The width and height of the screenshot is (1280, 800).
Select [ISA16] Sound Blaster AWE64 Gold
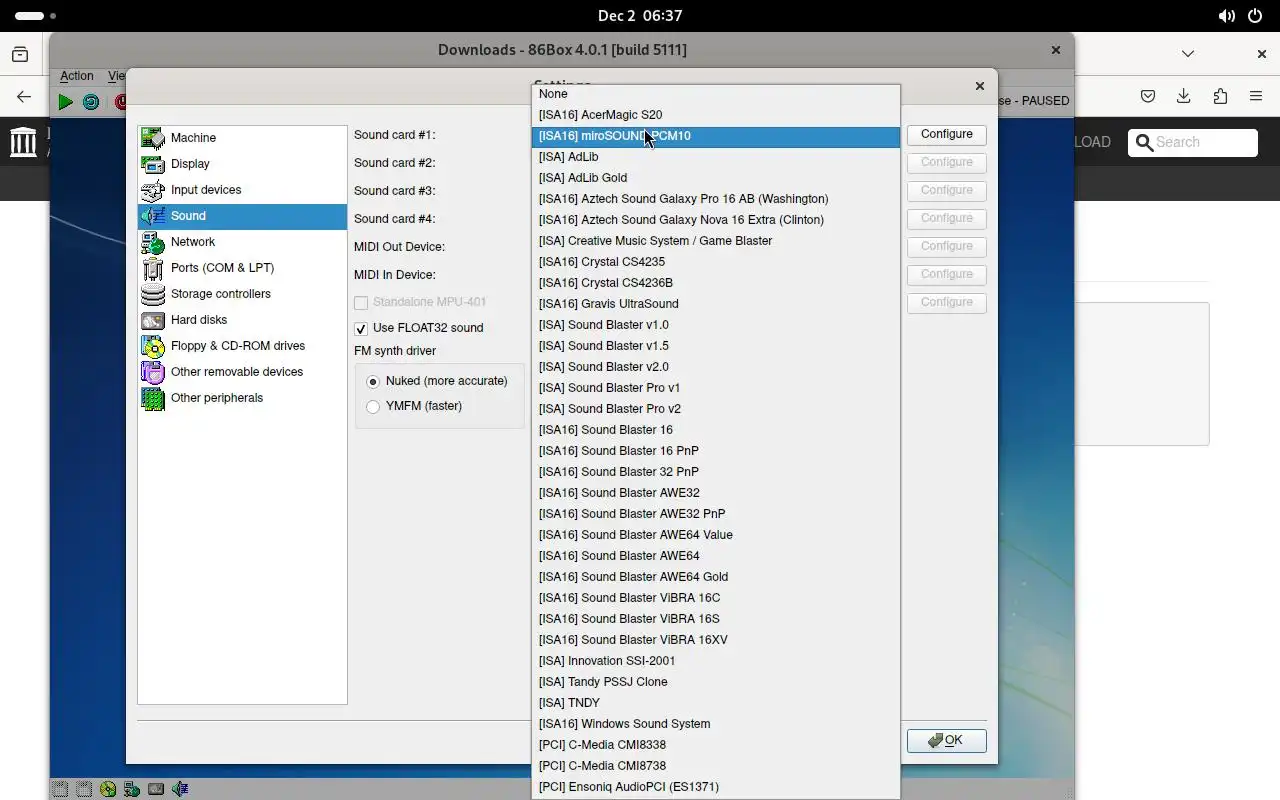click(716, 577)
